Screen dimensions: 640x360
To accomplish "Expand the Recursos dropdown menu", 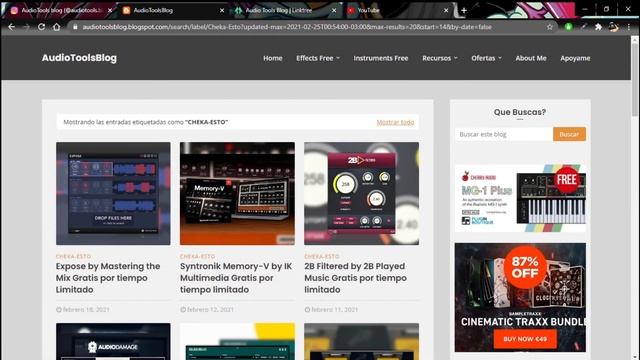I will (440, 58).
